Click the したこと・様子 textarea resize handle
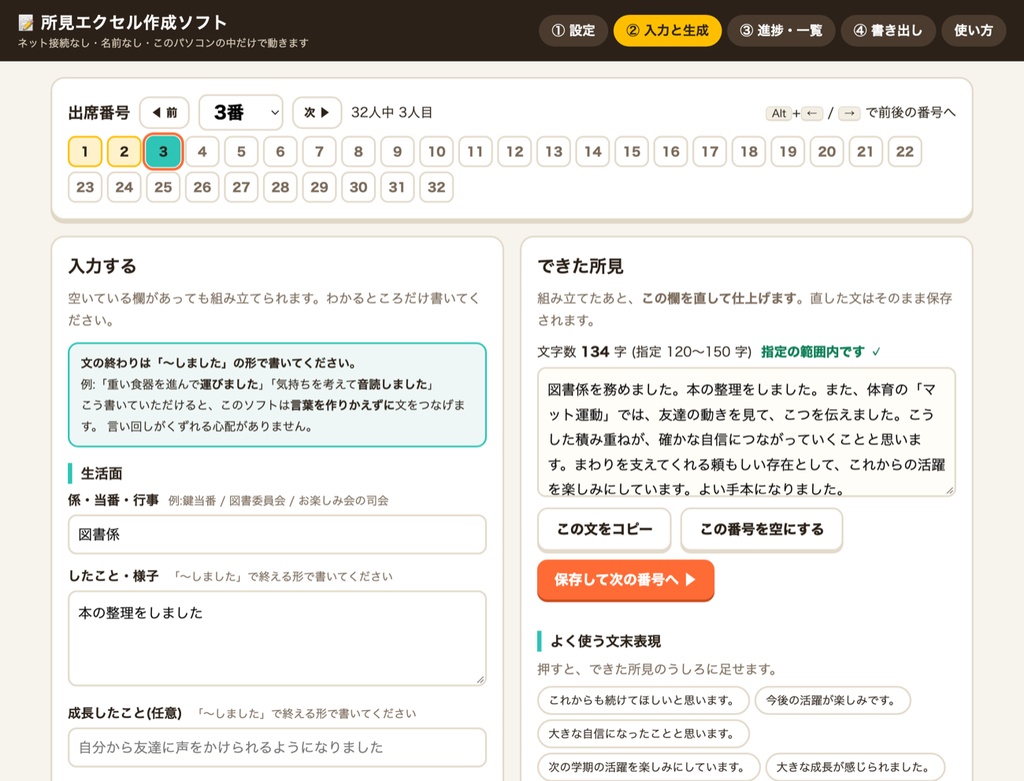The image size is (1024, 781). (480, 679)
